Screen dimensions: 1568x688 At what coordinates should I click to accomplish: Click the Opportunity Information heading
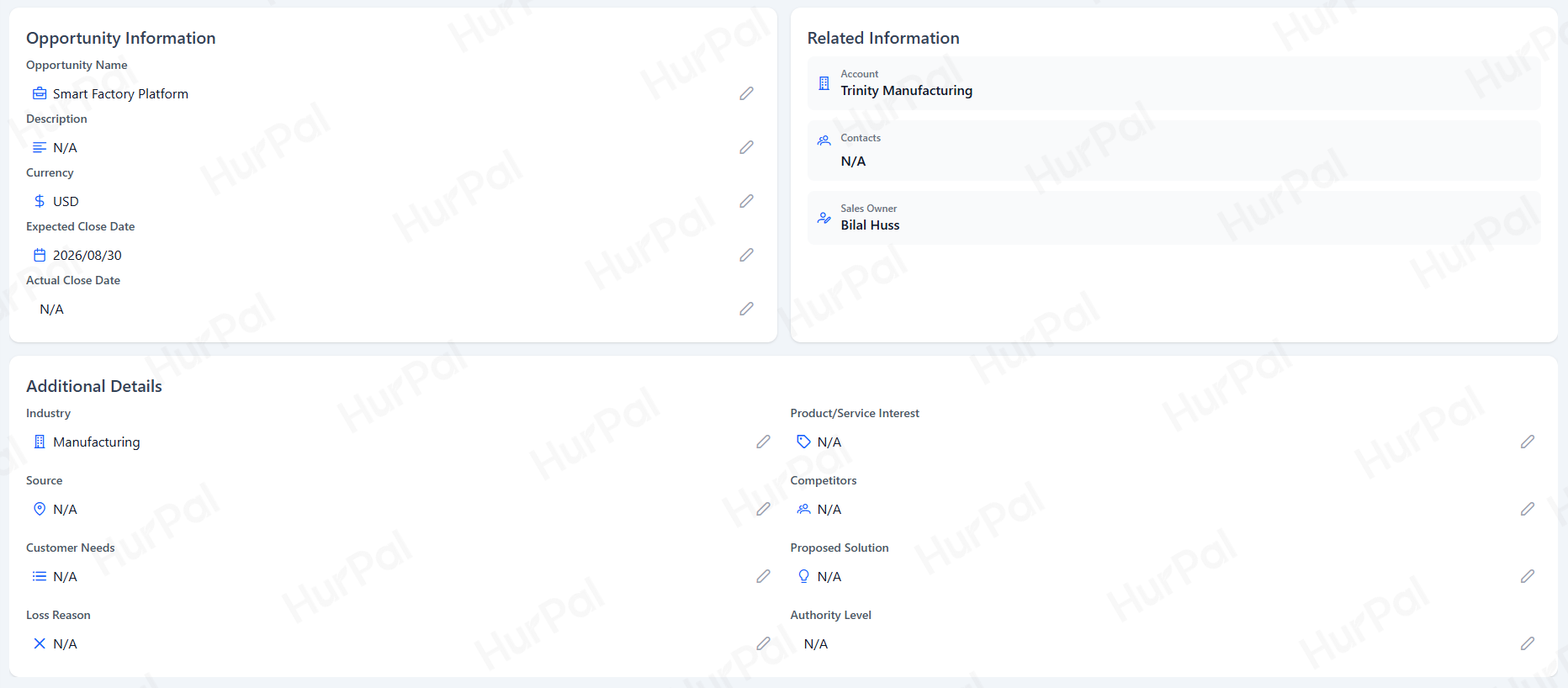[121, 38]
